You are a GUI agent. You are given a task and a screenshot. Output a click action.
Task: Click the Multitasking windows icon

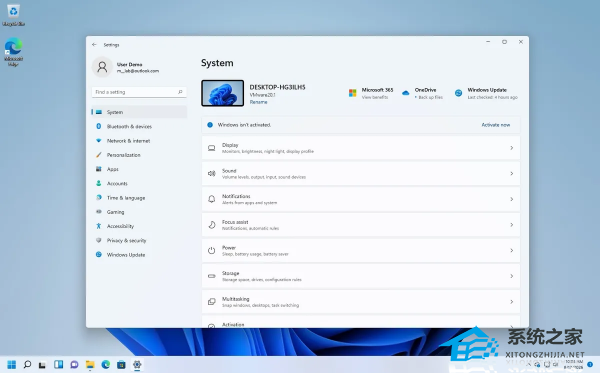click(212, 302)
